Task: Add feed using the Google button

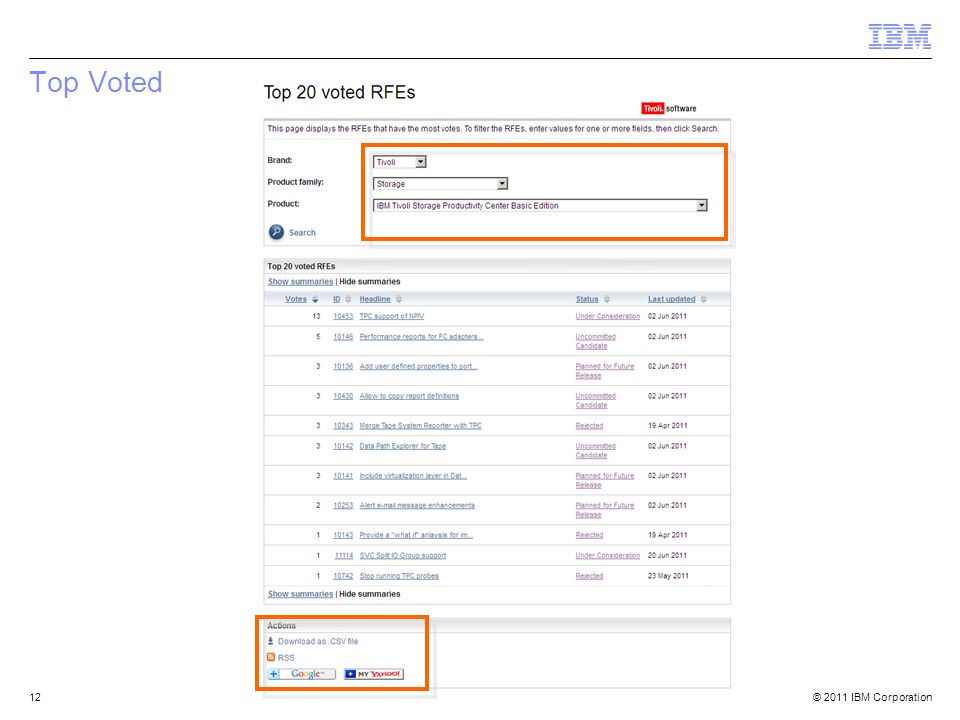Action: click(x=302, y=674)
